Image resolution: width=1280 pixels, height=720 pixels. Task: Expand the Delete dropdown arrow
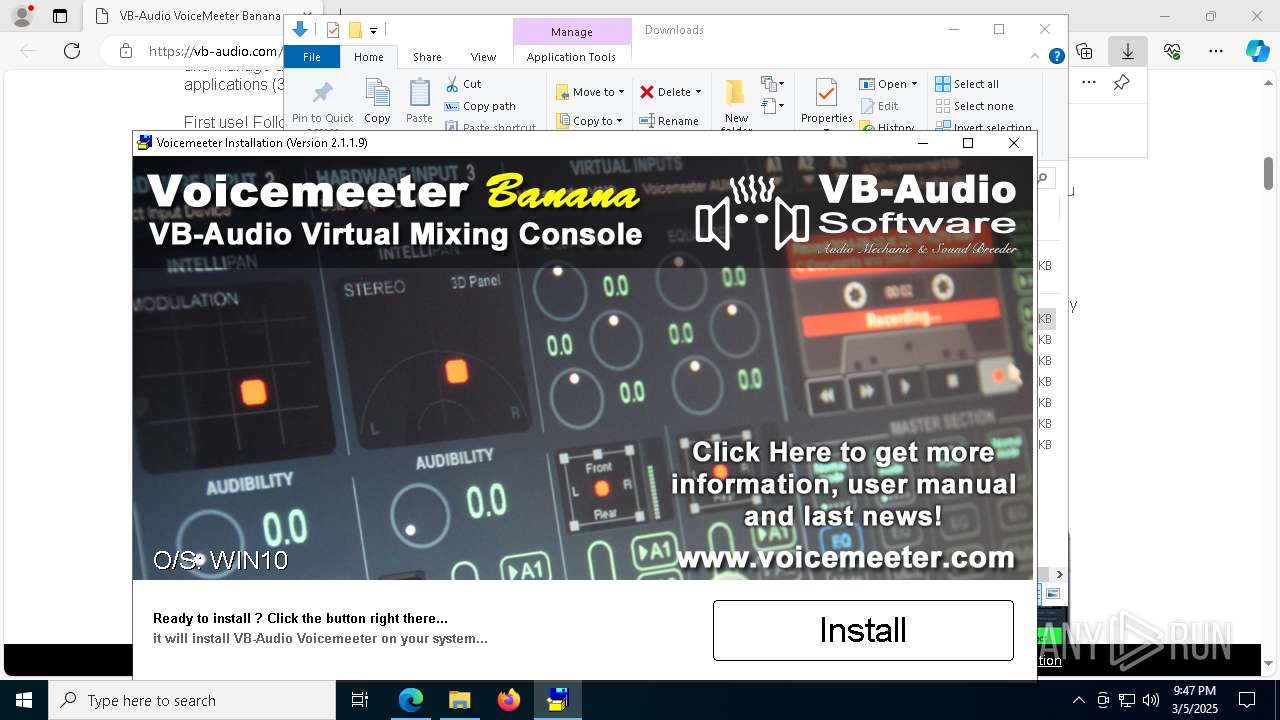pyautogui.click(x=698, y=92)
